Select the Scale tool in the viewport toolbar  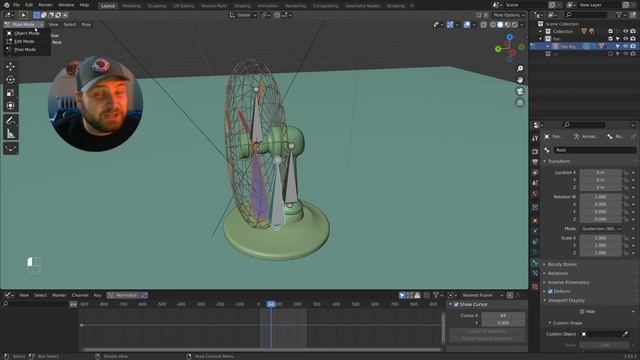coord(11,93)
